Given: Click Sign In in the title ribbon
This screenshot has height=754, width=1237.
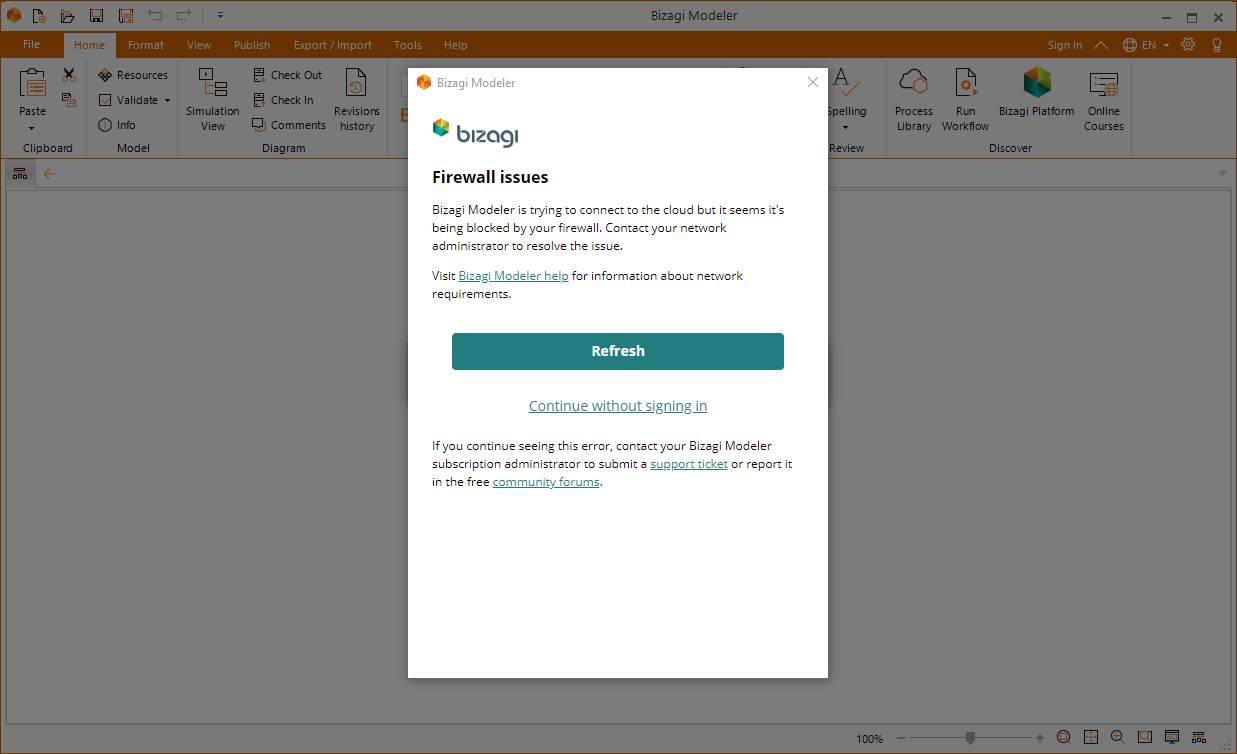Looking at the screenshot, I should point(1065,45).
